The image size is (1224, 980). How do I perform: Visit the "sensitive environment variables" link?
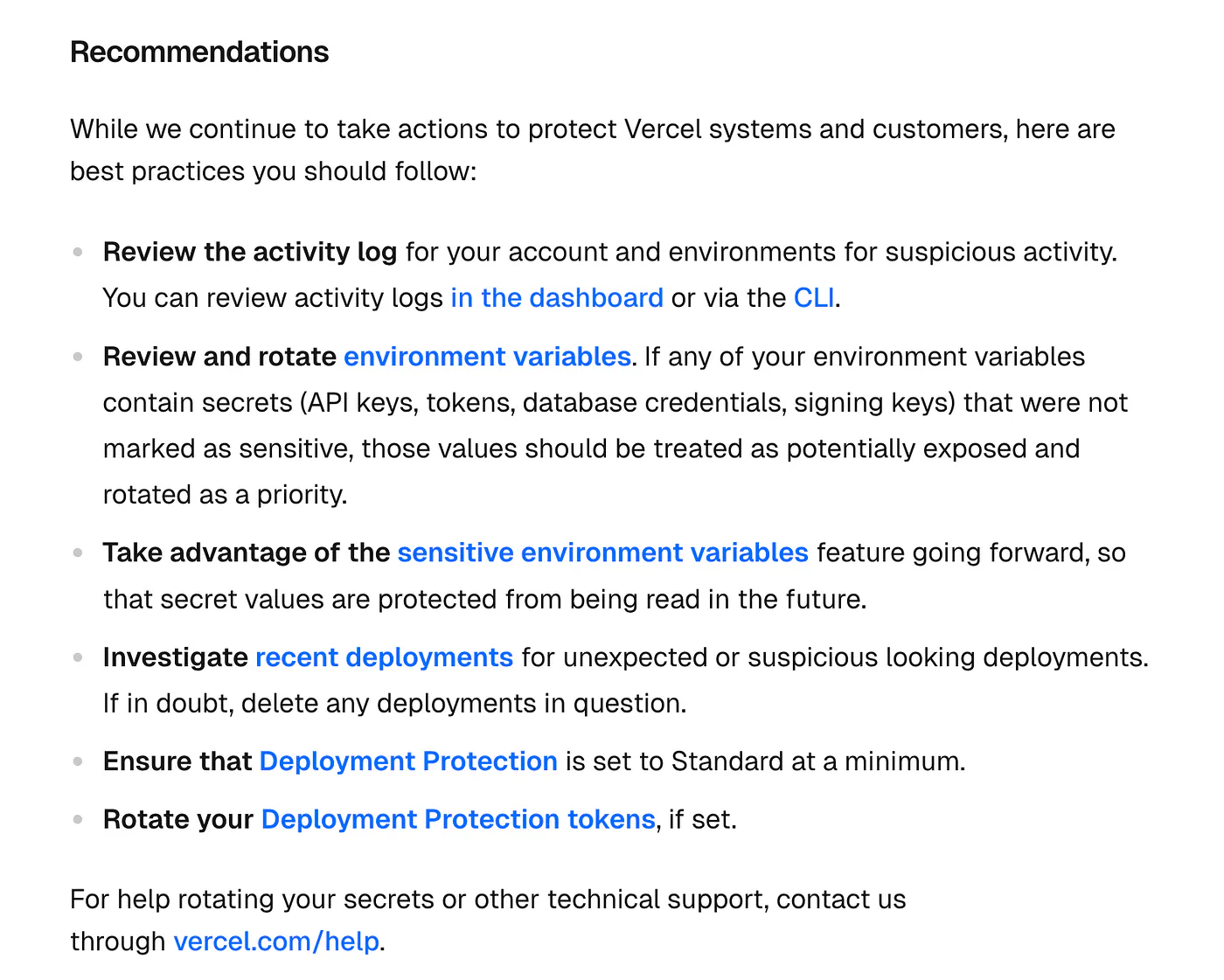pos(602,553)
